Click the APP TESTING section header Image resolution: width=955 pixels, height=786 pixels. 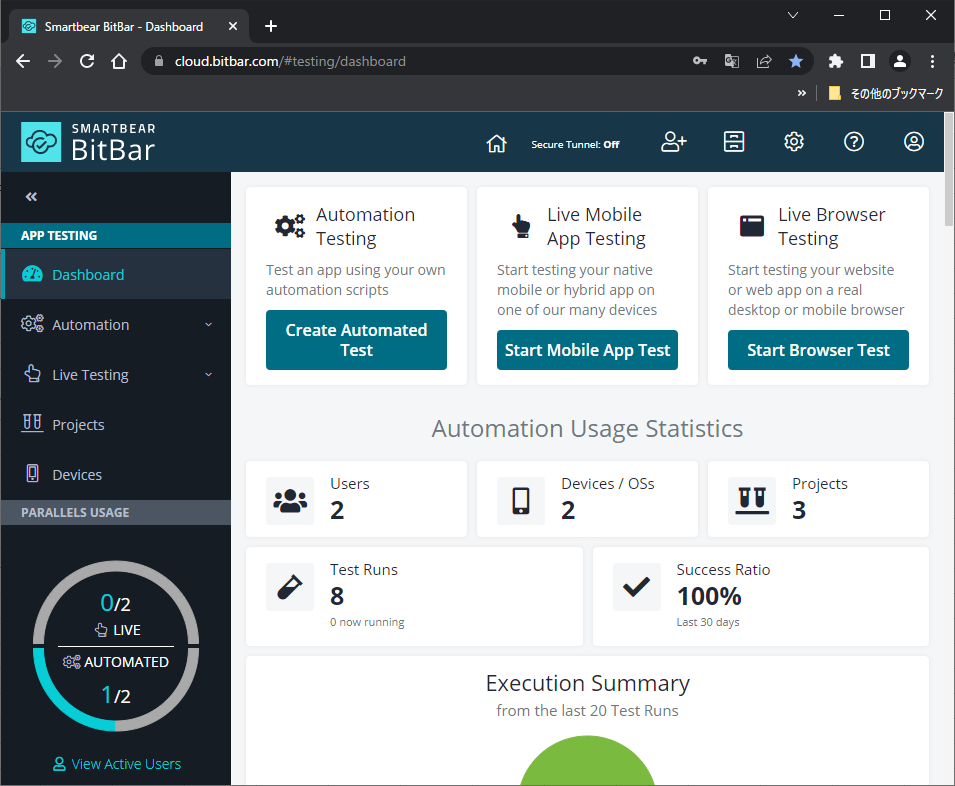[116, 236]
